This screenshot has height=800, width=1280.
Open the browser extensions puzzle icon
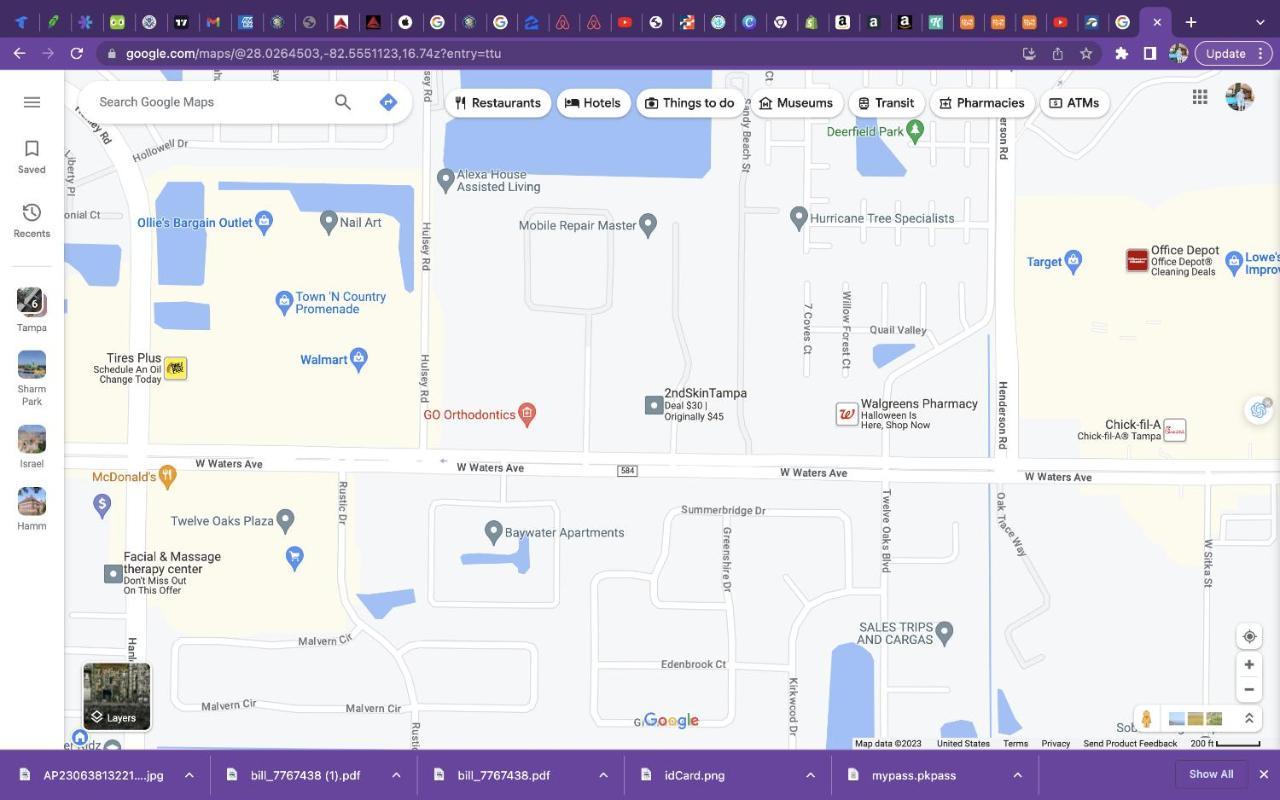[x=1121, y=53]
